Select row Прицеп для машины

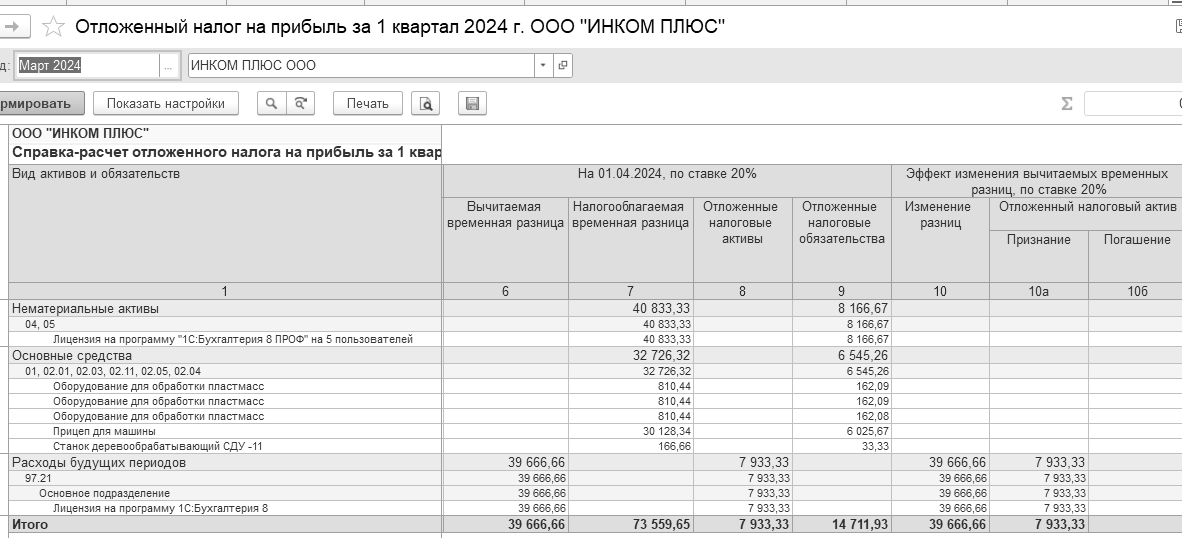(x=225, y=431)
